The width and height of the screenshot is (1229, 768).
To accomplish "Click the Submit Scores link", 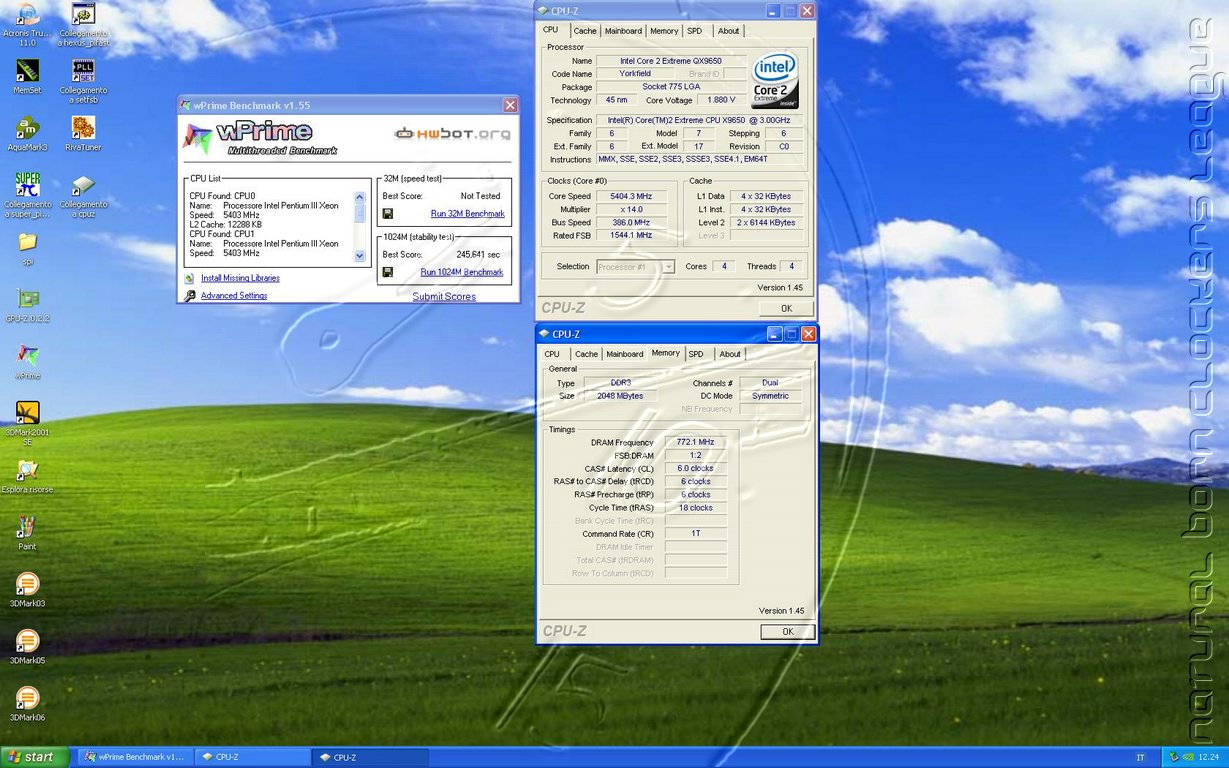I will pyautogui.click(x=444, y=297).
